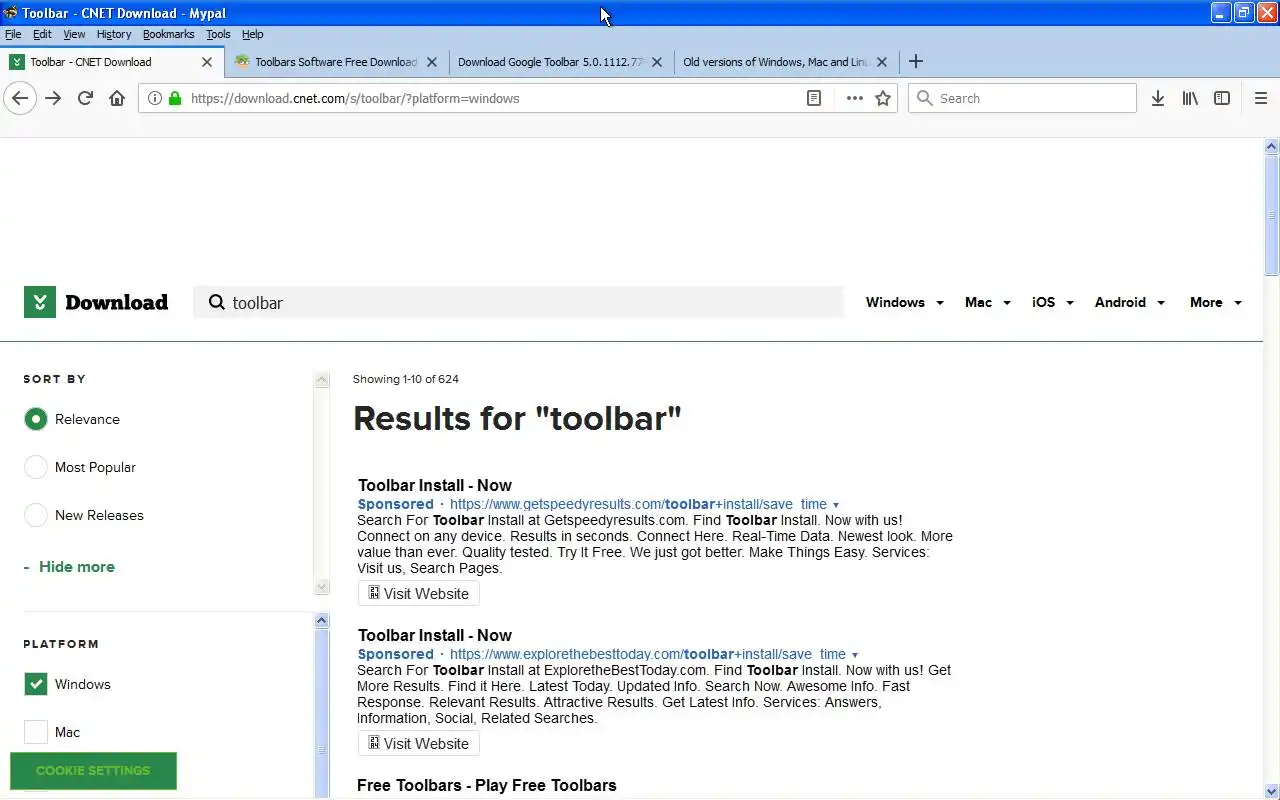Select the New Releases sort option
1280x800 pixels.
click(x=36, y=515)
